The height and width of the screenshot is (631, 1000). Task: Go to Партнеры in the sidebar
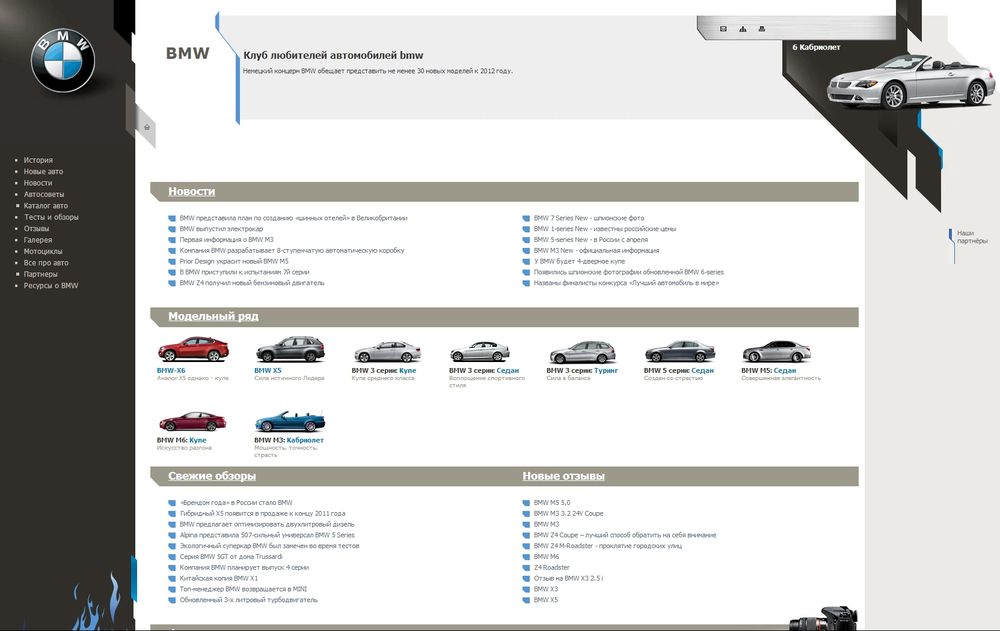(x=40, y=274)
